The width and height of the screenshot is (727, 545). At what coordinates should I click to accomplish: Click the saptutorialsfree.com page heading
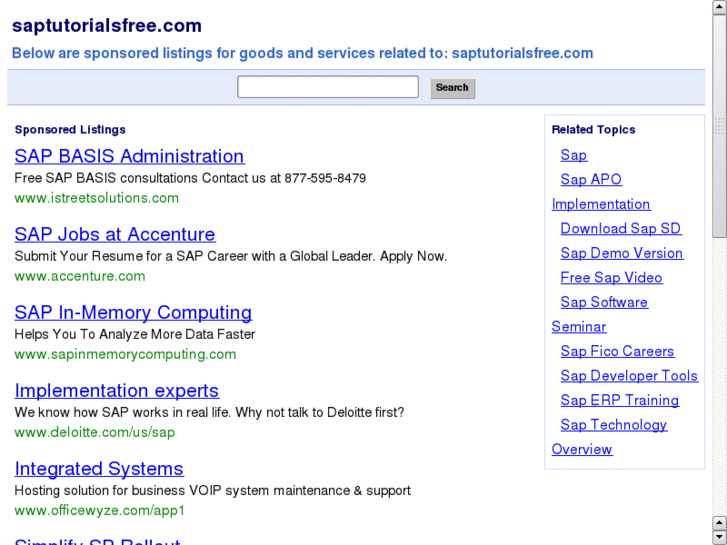coord(107,26)
